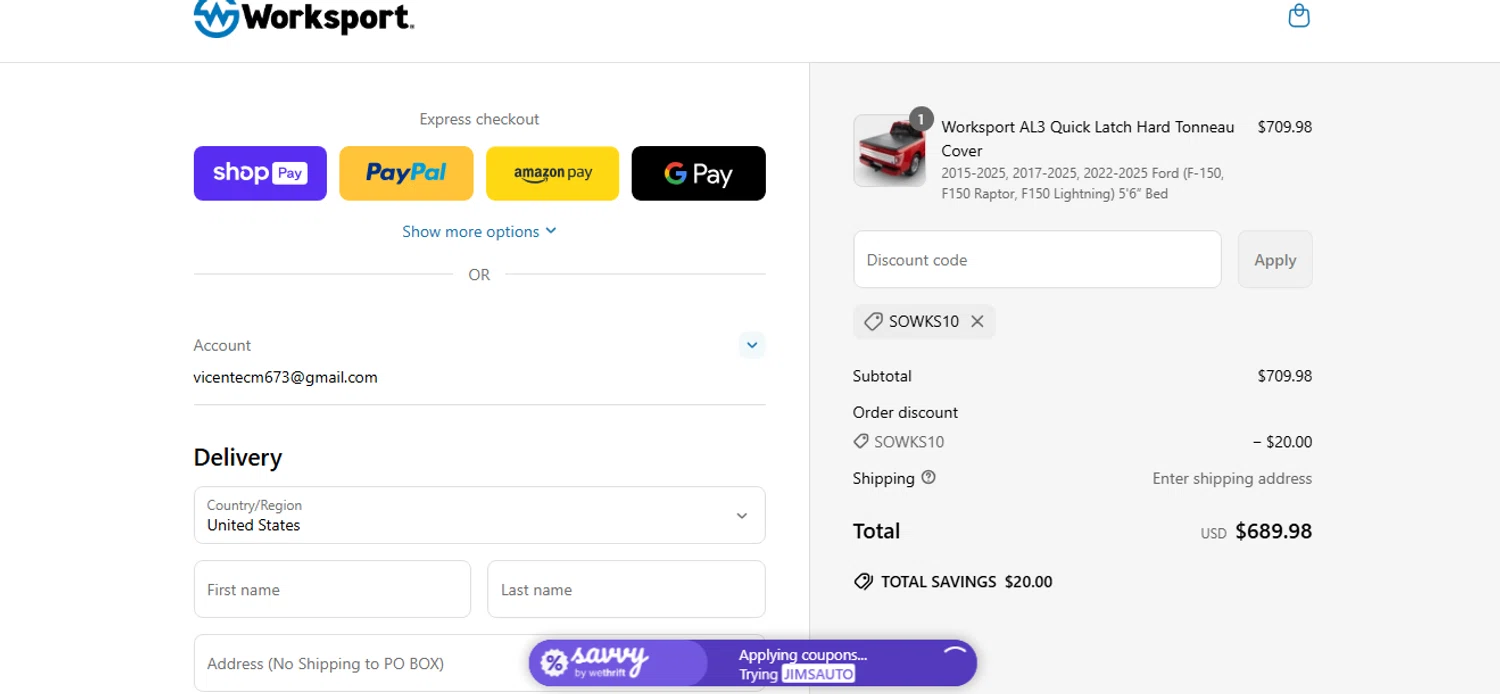The width and height of the screenshot is (1500, 694).
Task: Pay with Shop Pay
Action: pos(260,173)
